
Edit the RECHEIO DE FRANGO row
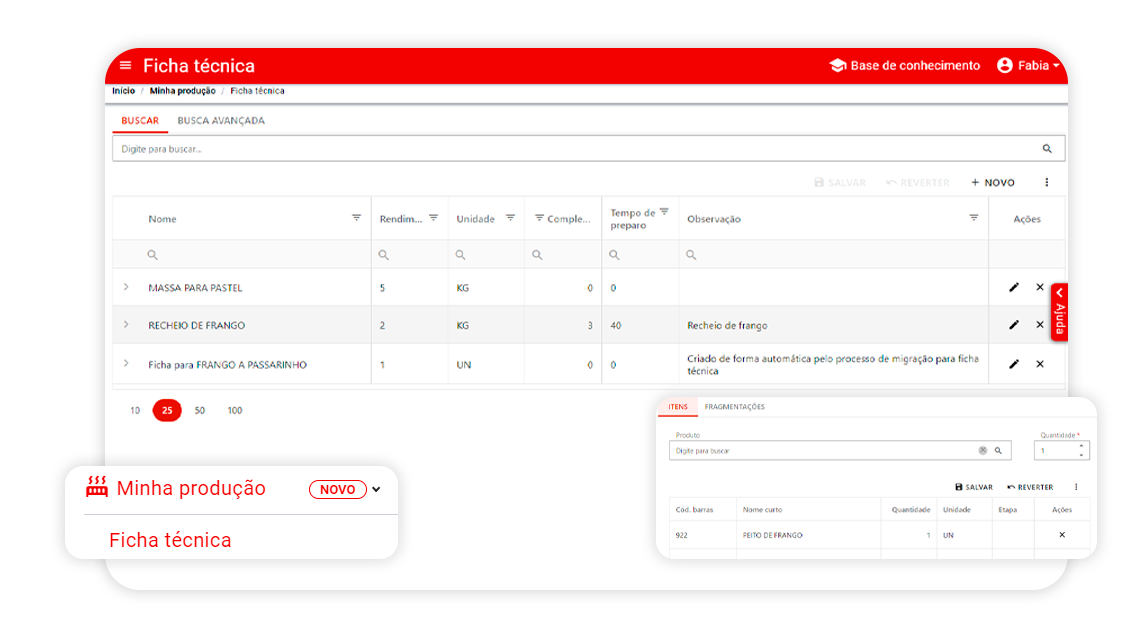[1014, 325]
